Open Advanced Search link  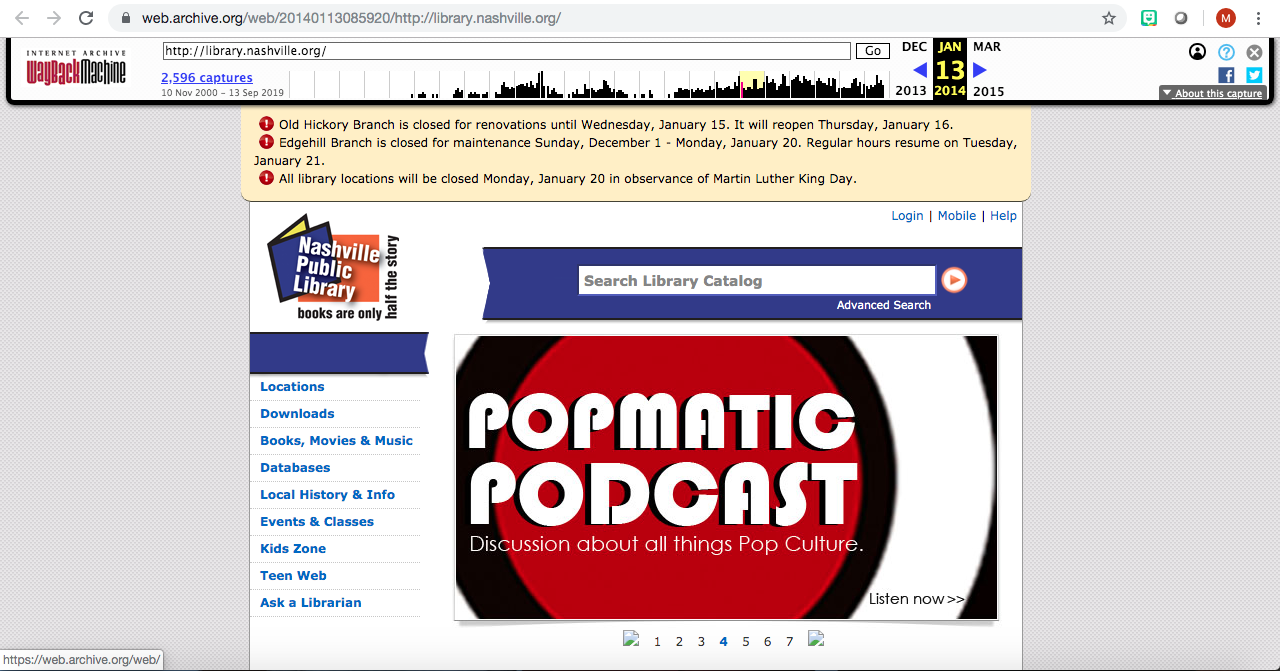[x=884, y=305]
